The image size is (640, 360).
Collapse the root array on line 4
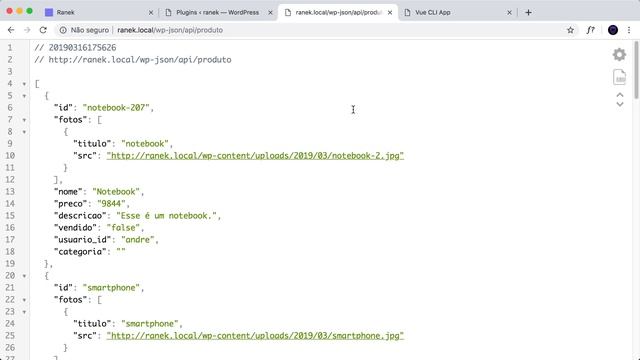click(x=24, y=84)
